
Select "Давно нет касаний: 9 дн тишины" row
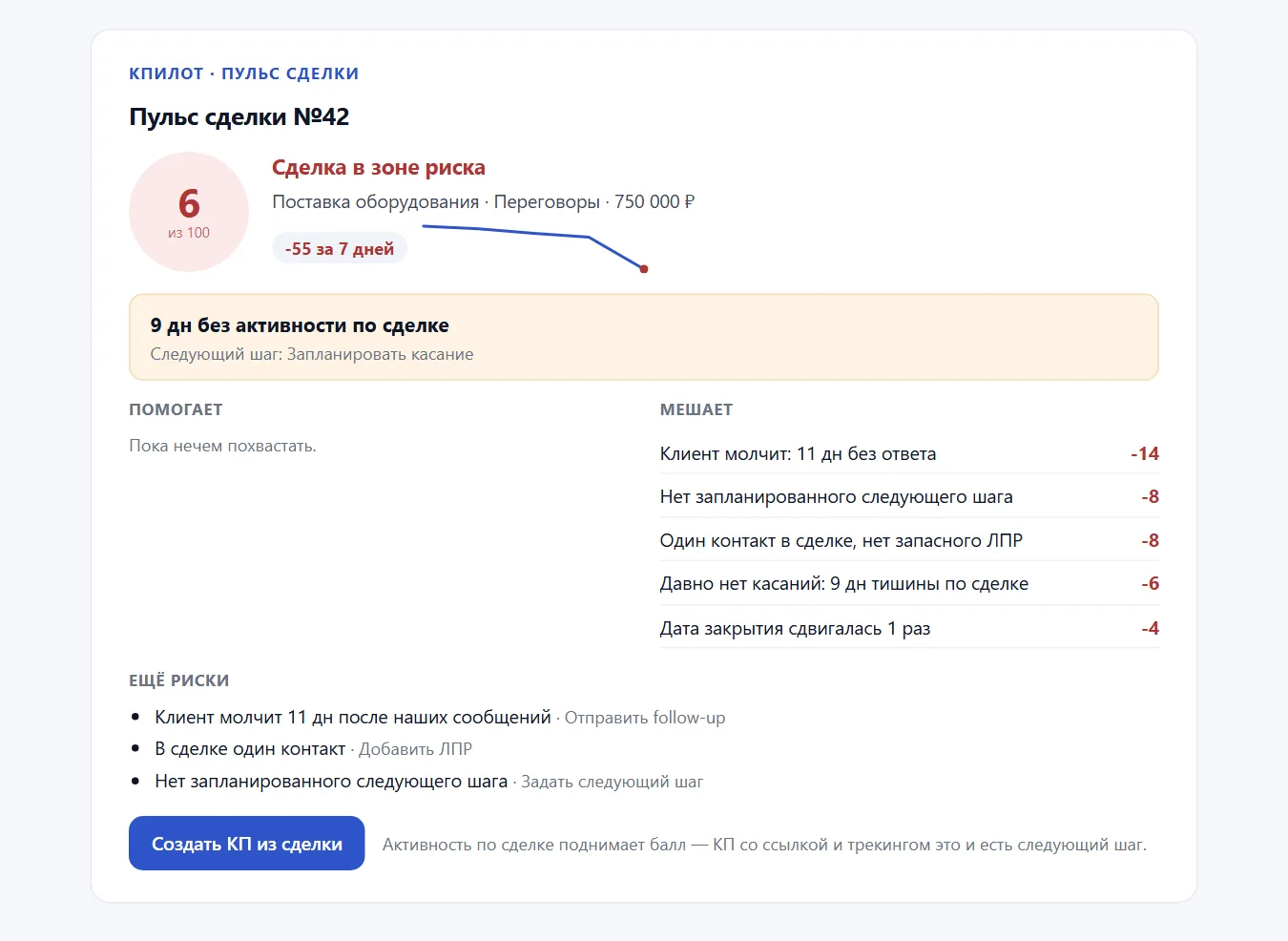coord(909,583)
